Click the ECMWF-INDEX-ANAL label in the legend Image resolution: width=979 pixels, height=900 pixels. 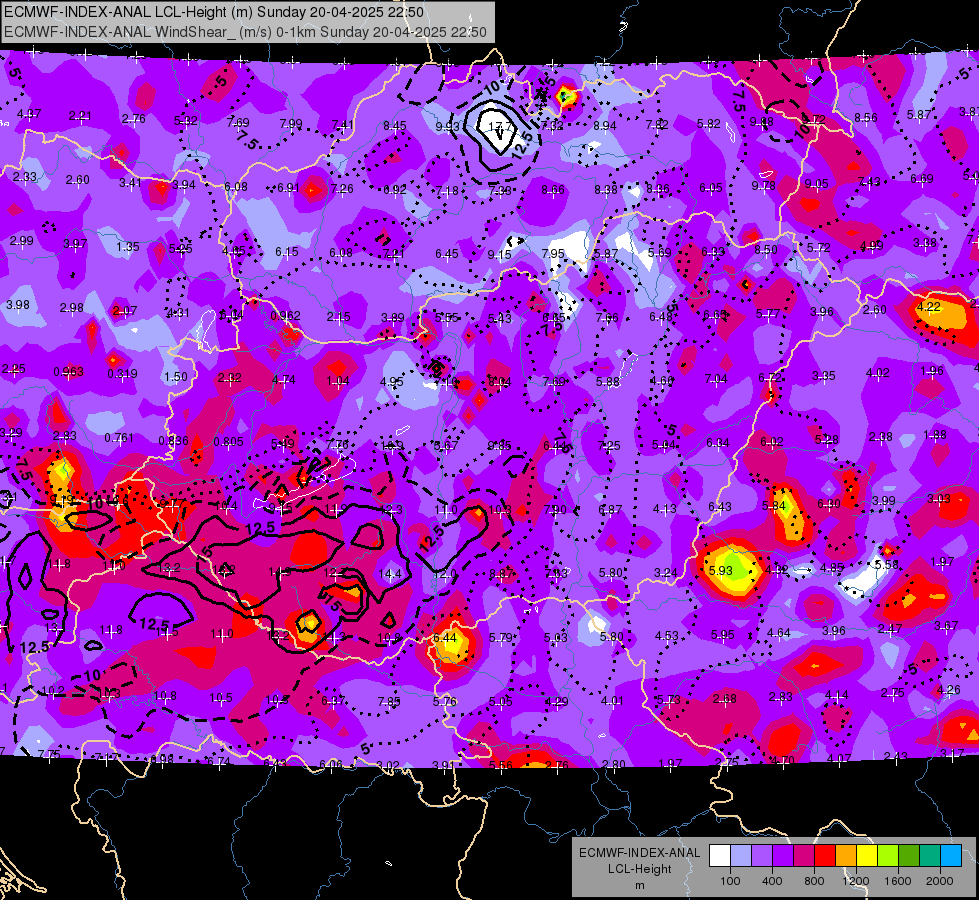click(x=639, y=853)
